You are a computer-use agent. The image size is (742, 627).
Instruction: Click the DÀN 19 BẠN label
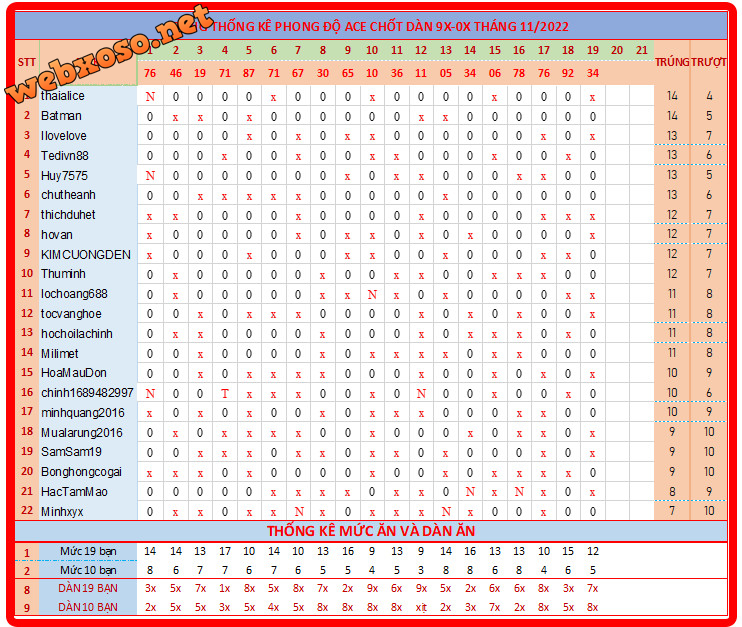point(88,589)
